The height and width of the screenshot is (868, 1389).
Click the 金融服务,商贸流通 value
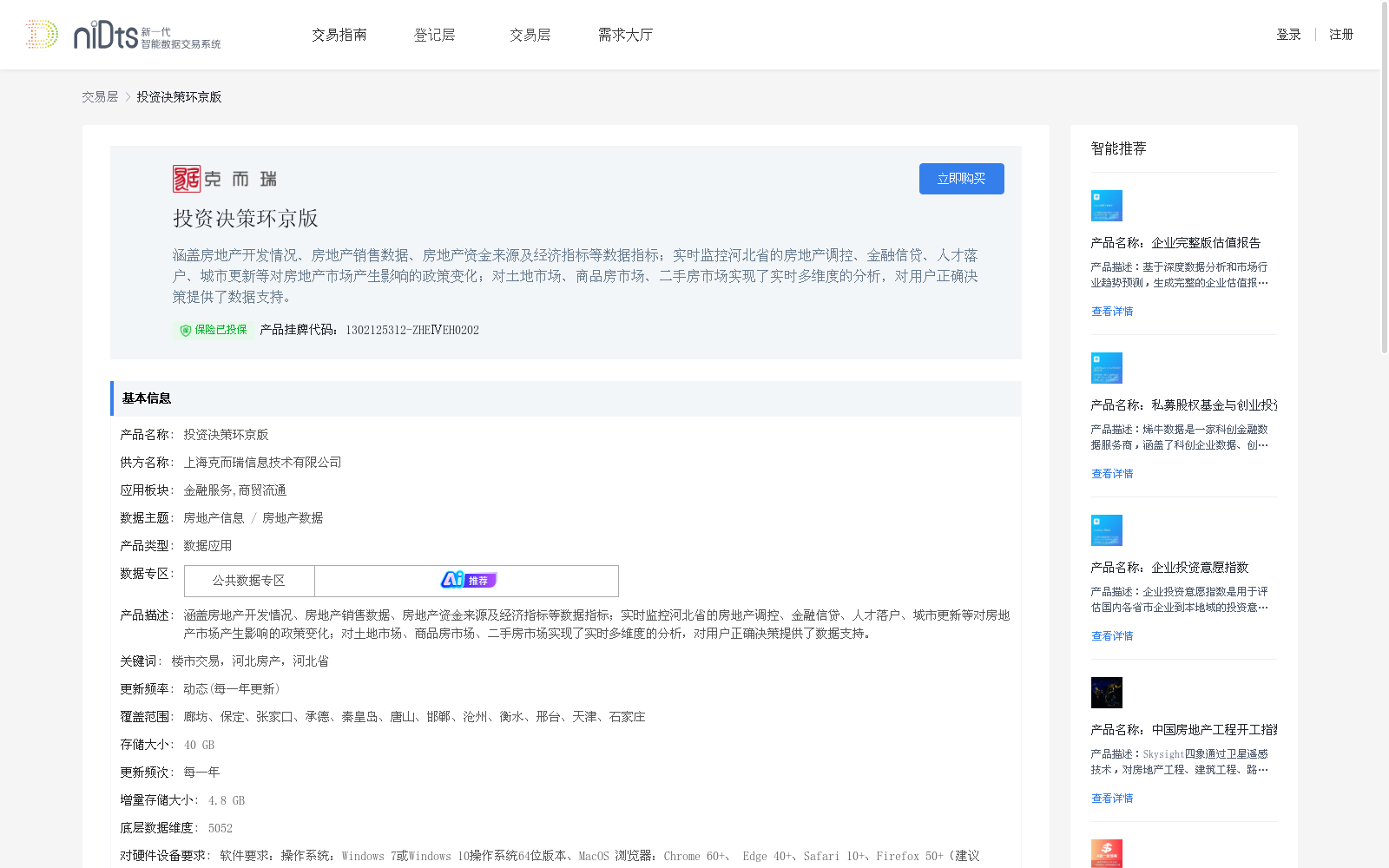[x=234, y=490]
